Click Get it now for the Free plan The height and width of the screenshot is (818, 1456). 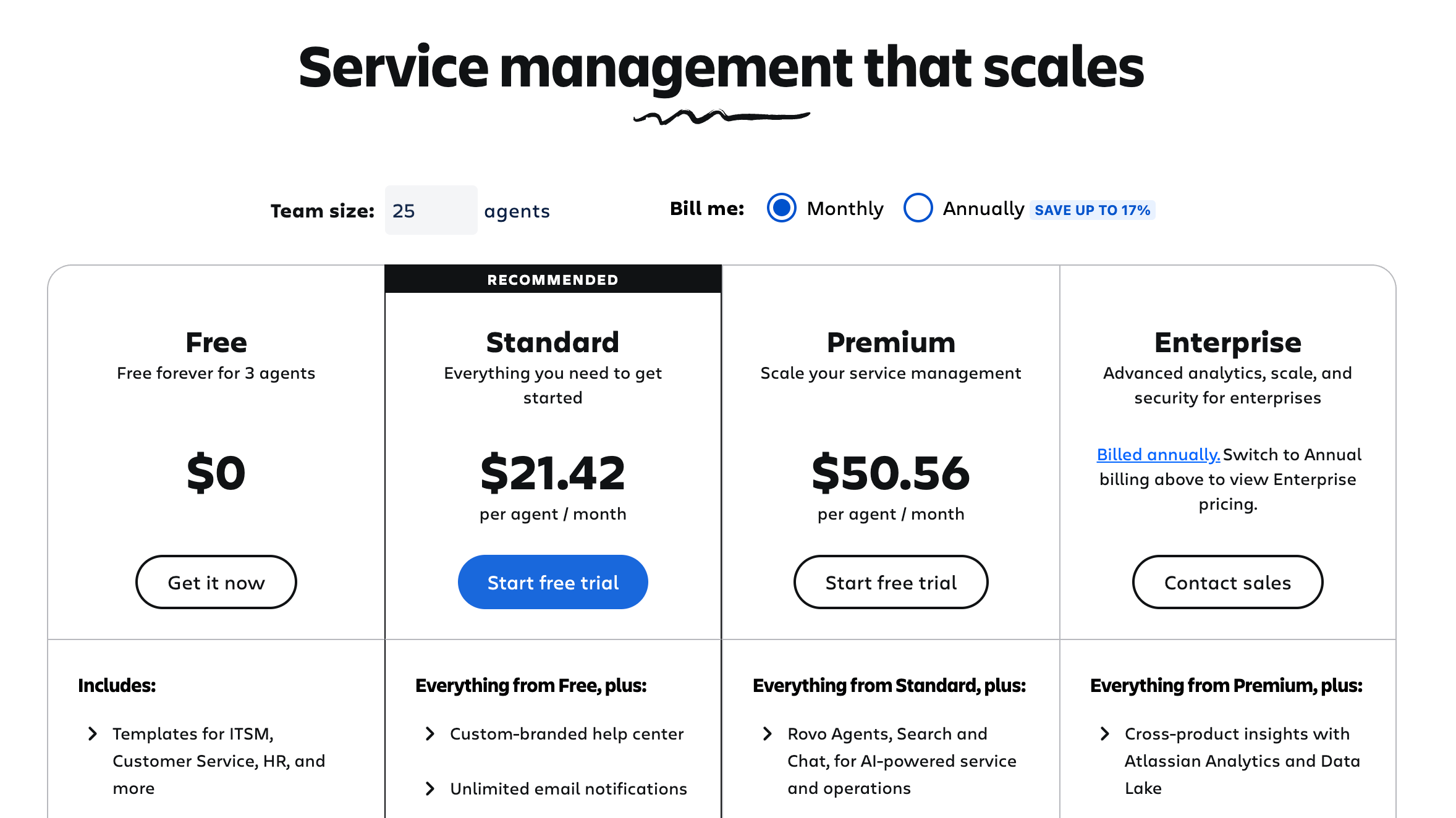pos(216,581)
